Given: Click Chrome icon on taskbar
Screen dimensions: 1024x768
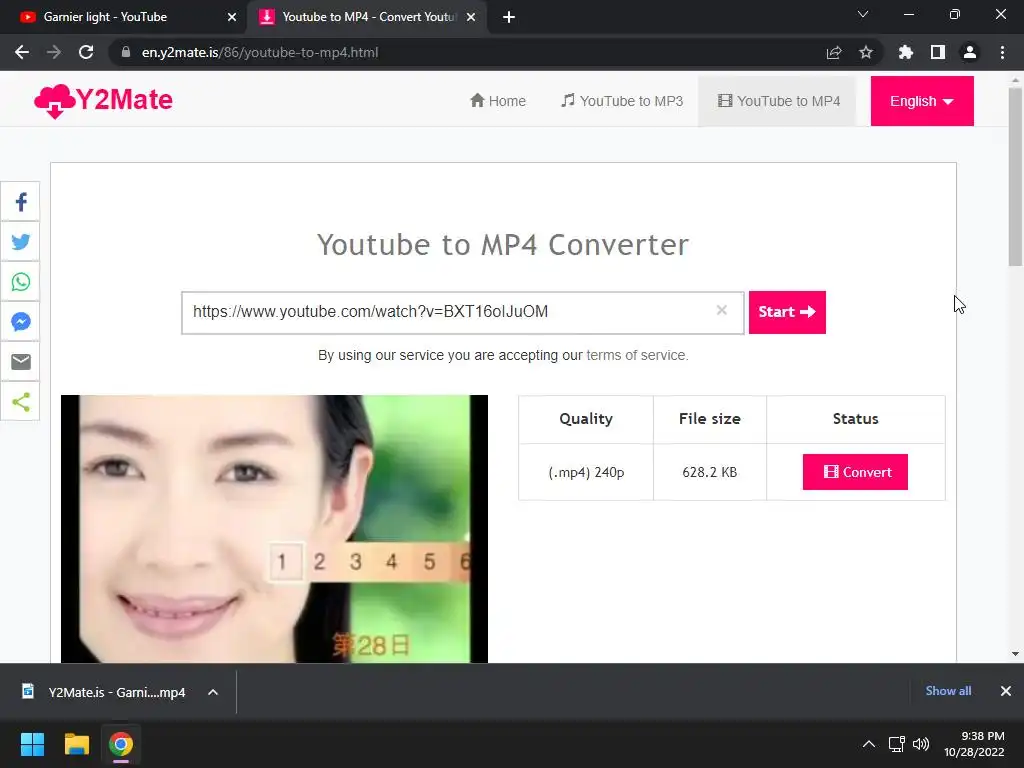Looking at the screenshot, I should point(120,744).
